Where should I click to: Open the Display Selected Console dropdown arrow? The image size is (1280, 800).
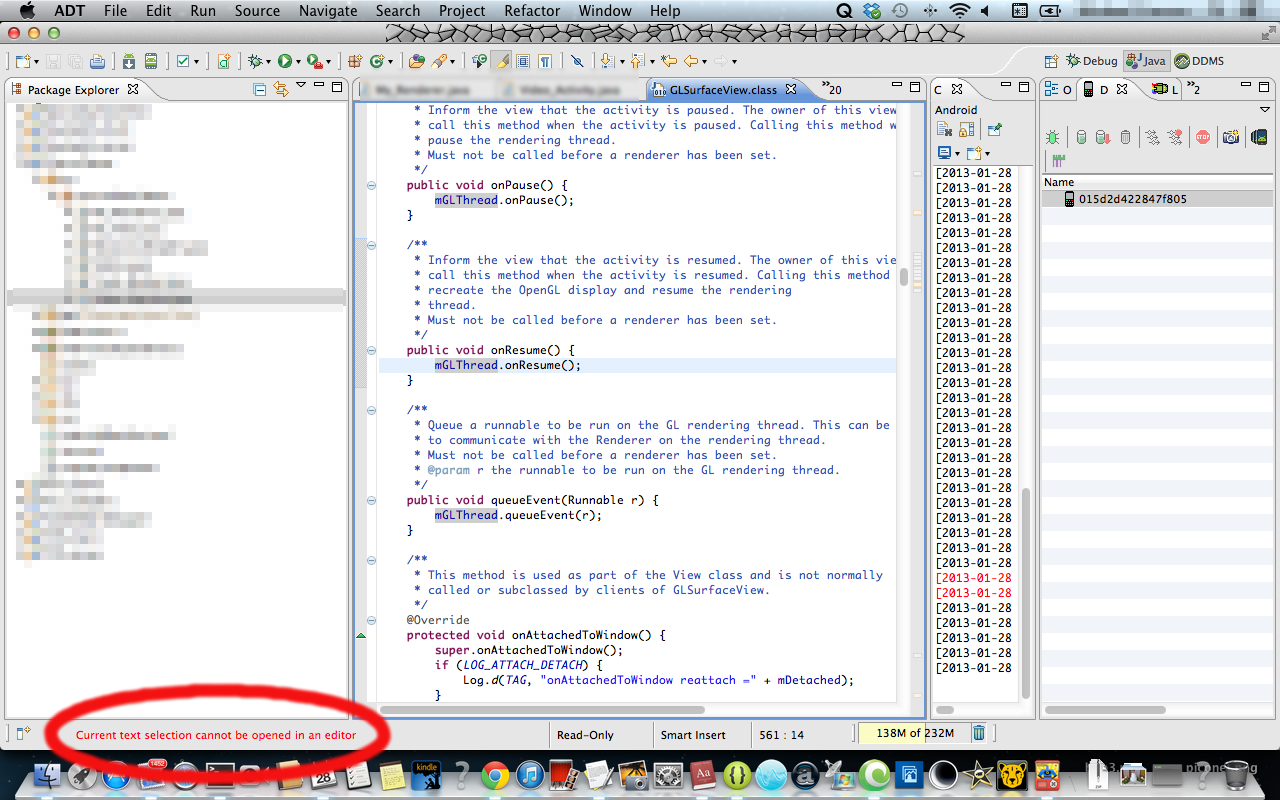coord(958,154)
